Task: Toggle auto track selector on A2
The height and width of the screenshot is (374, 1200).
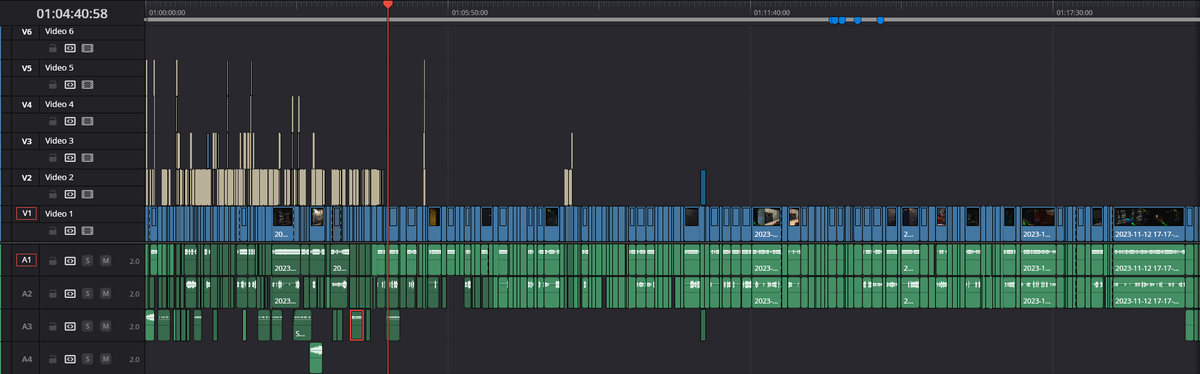Action: (x=70, y=294)
